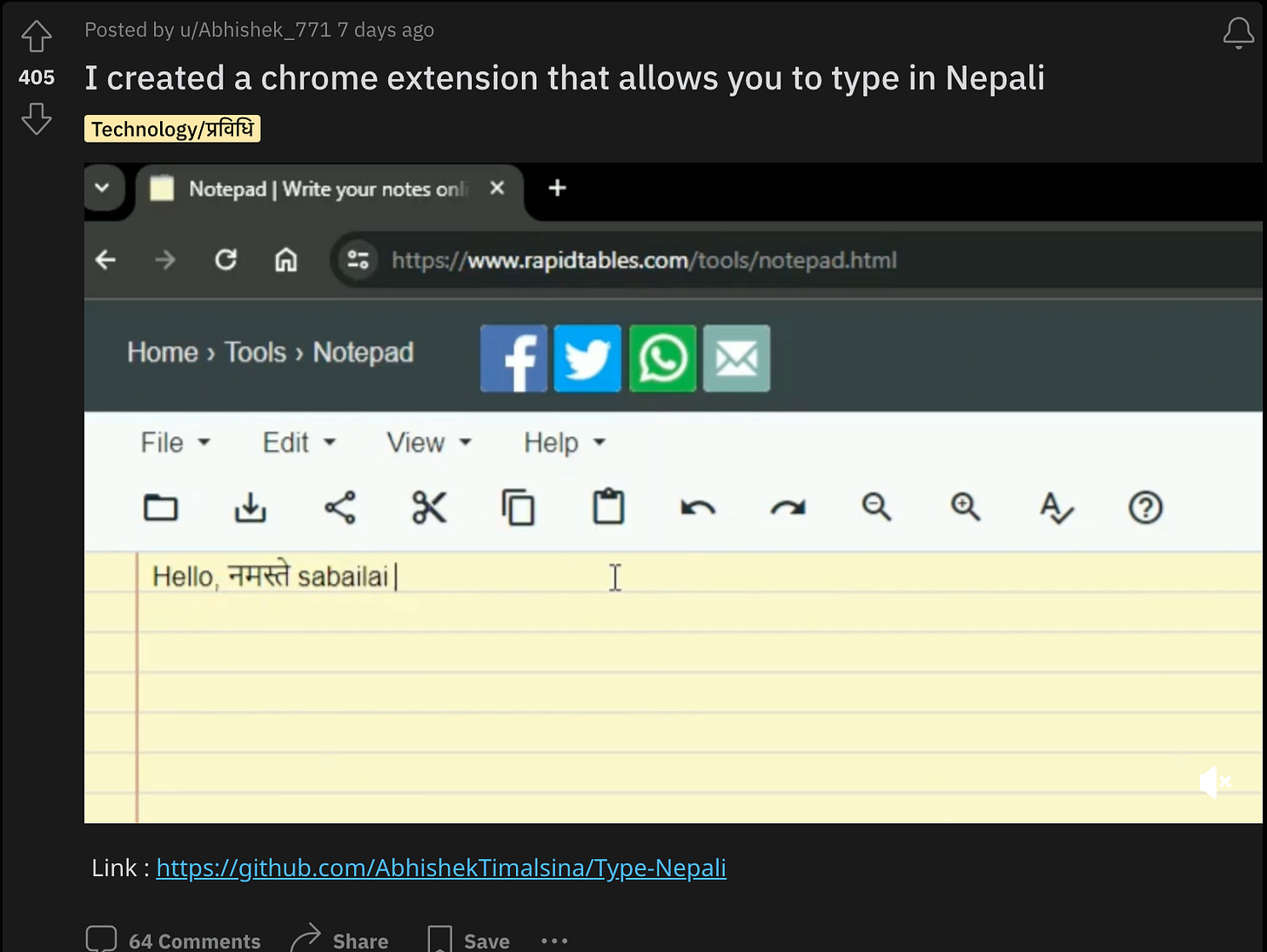This screenshot has height=952, width=1267.
Task: Go to Tools breadcrumb link
Action: 255,352
